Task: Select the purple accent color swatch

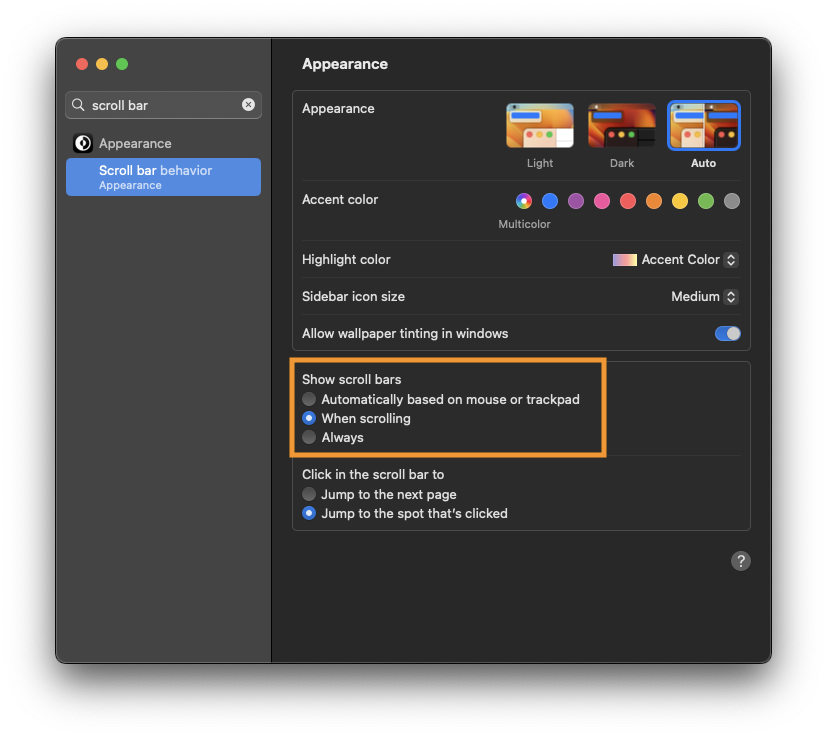Action: click(576, 201)
